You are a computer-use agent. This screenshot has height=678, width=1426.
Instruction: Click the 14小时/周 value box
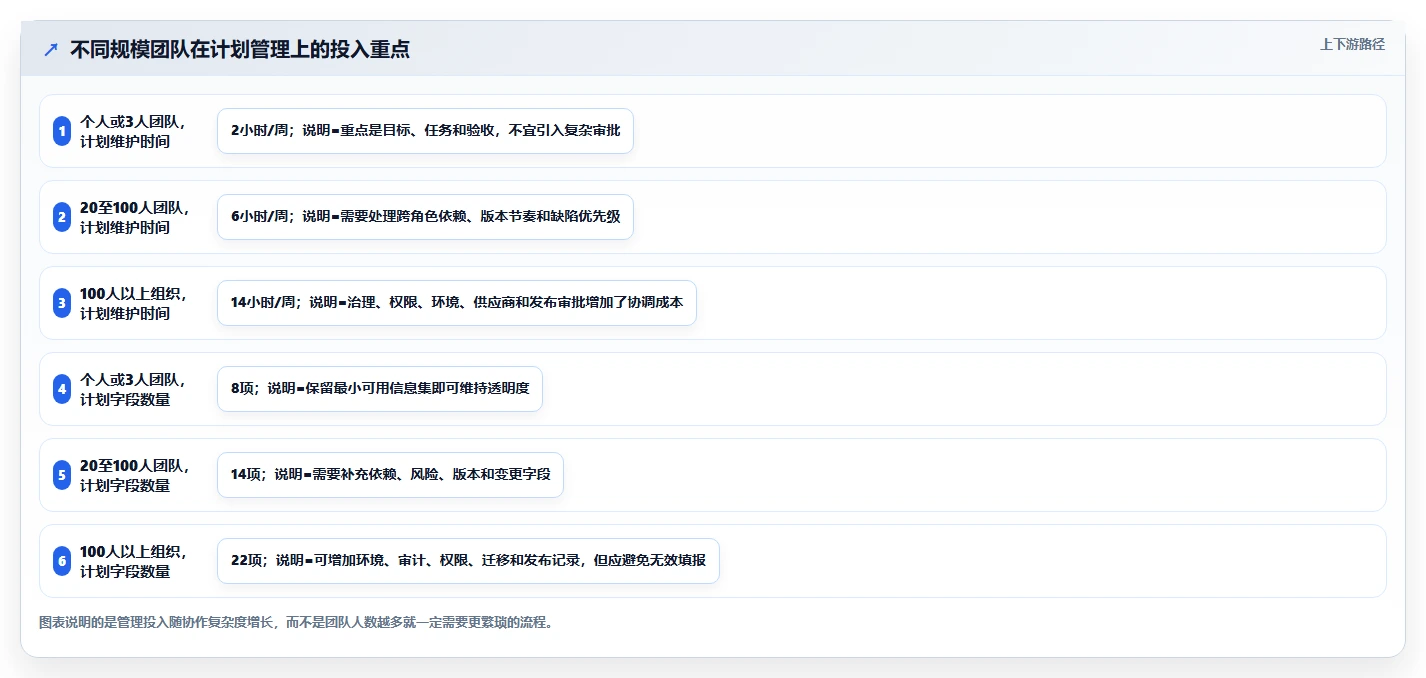point(457,303)
